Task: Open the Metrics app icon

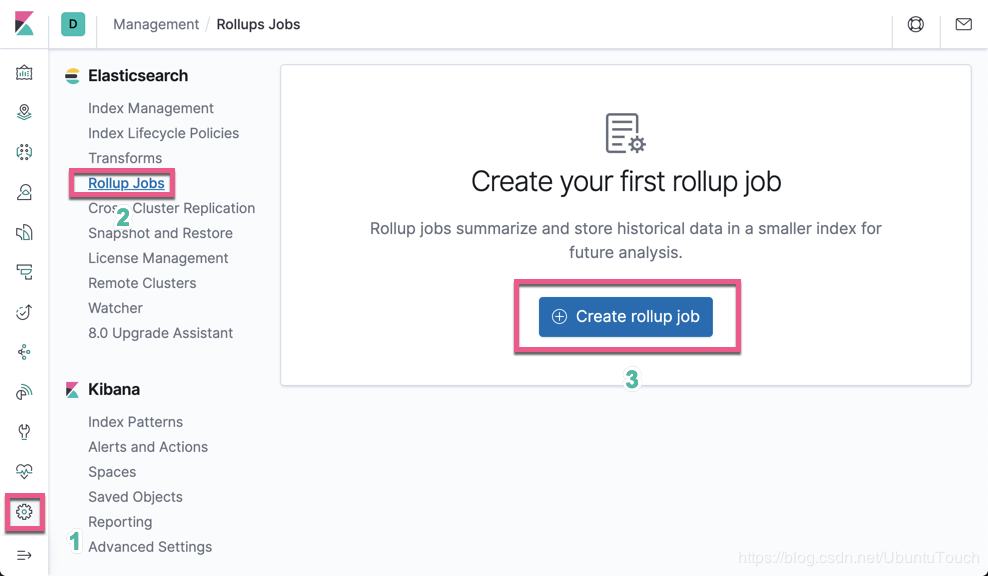Action: 24,192
